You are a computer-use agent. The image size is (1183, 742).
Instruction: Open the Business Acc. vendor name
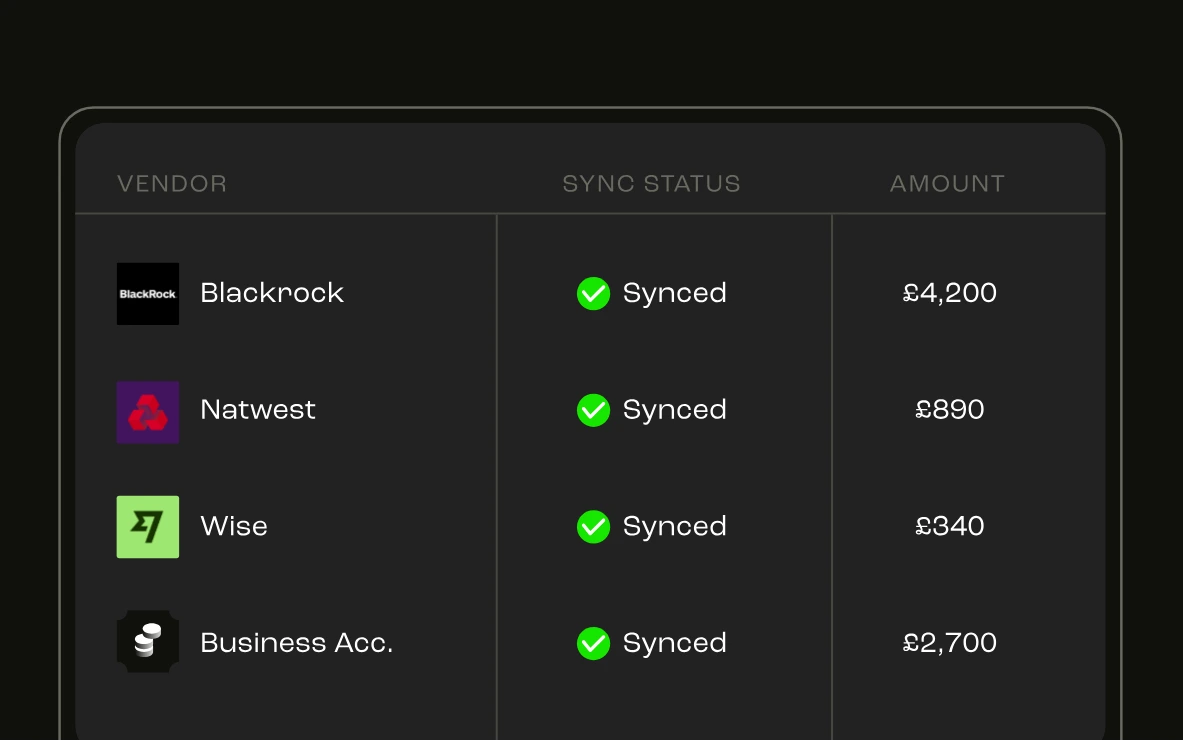coord(297,643)
